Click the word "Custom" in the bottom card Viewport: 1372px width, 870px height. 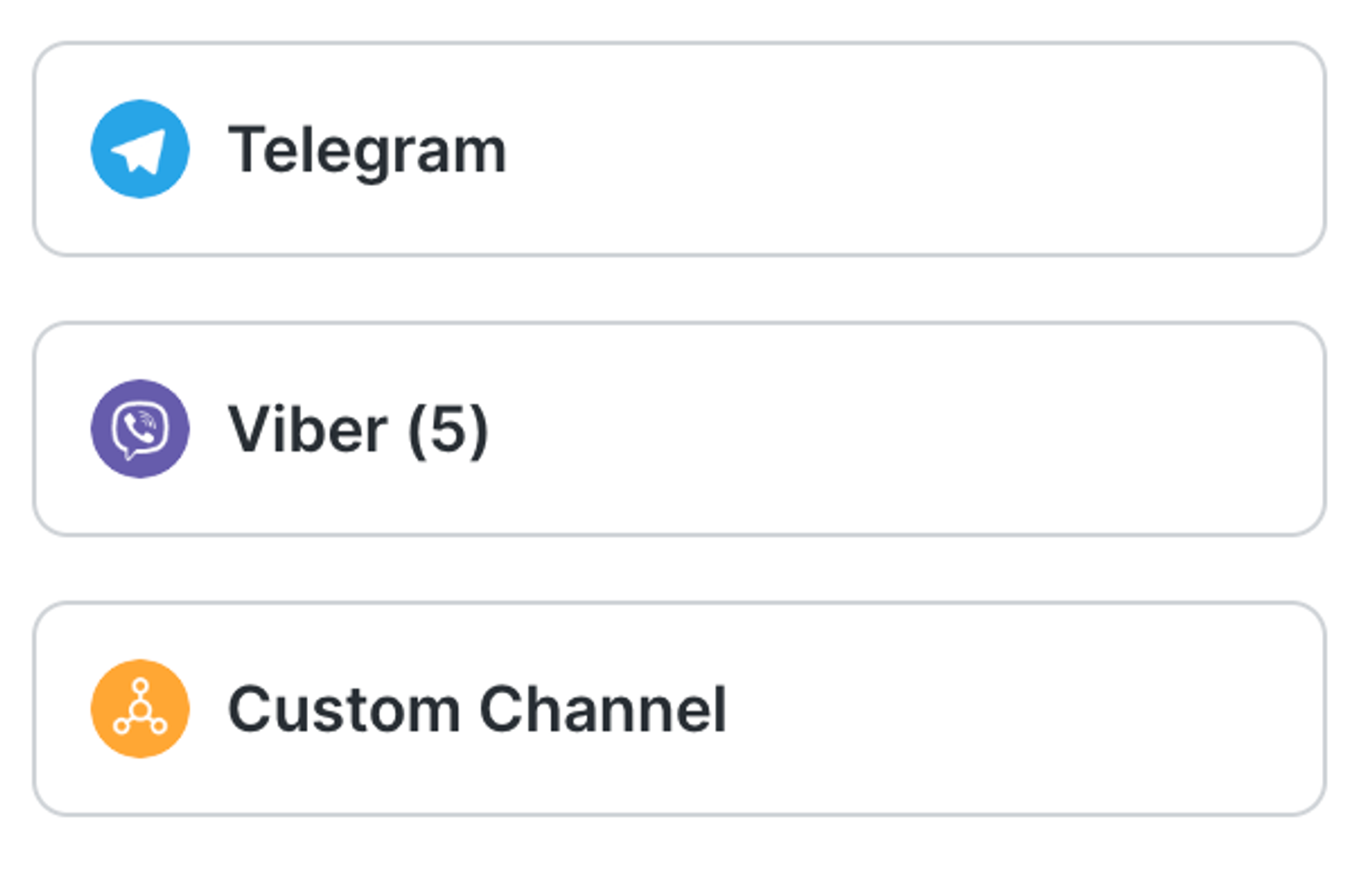coord(344,709)
